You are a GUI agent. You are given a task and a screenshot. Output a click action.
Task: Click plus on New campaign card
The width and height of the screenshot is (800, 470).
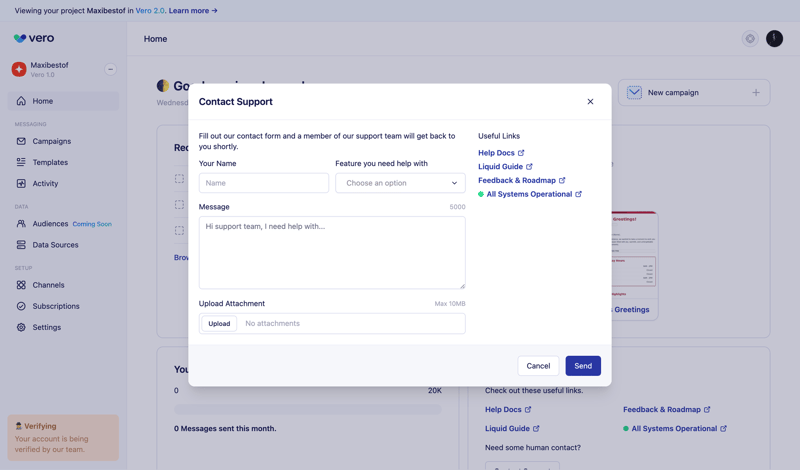point(755,93)
